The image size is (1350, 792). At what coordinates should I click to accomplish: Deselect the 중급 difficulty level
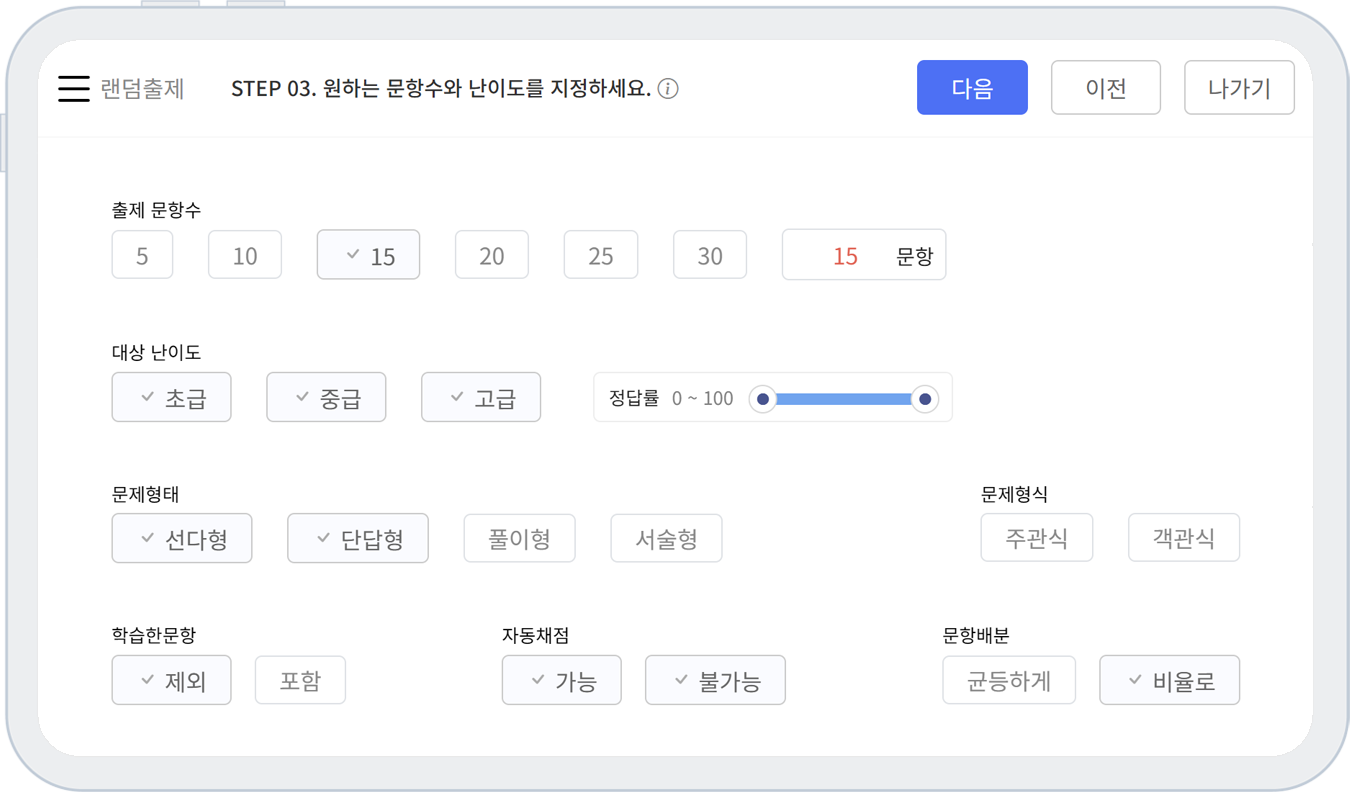[x=326, y=398]
